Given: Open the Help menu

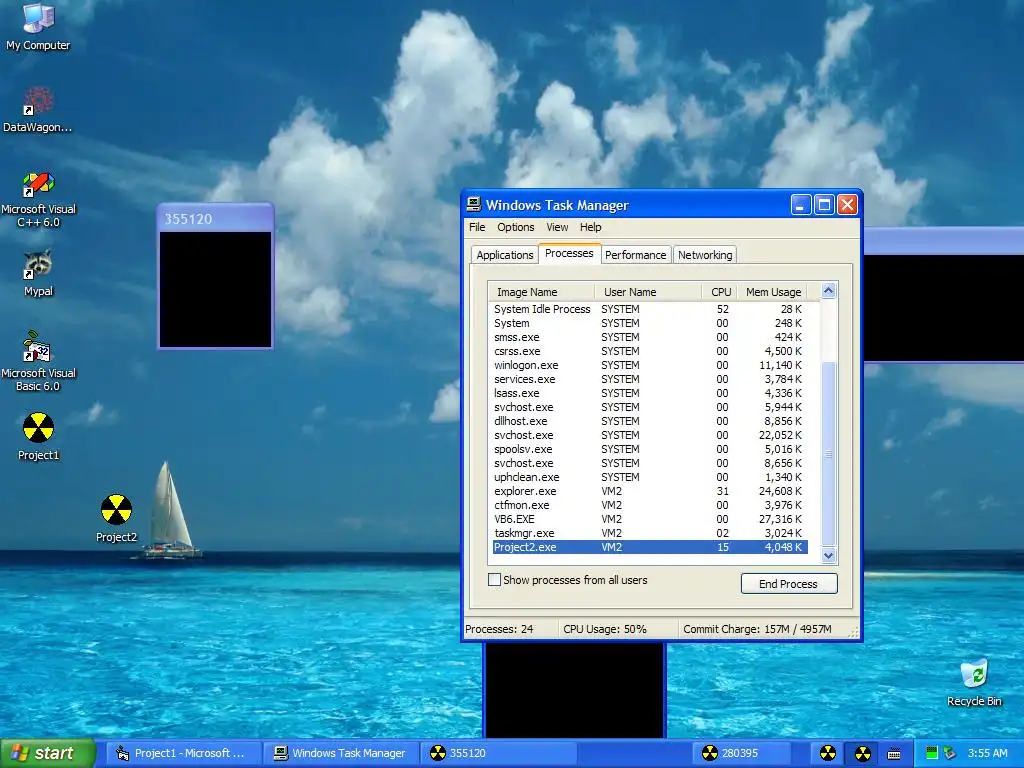Looking at the screenshot, I should coord(590,227).
